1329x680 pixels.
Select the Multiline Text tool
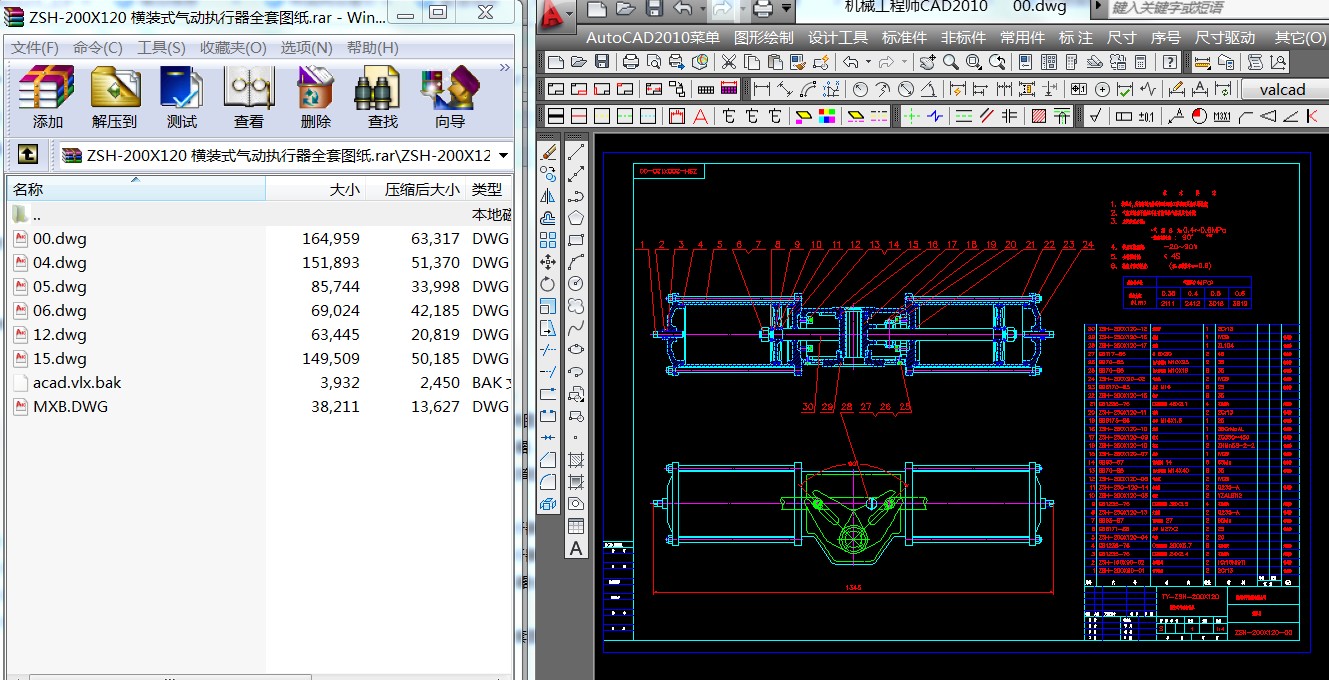(576, 548)
